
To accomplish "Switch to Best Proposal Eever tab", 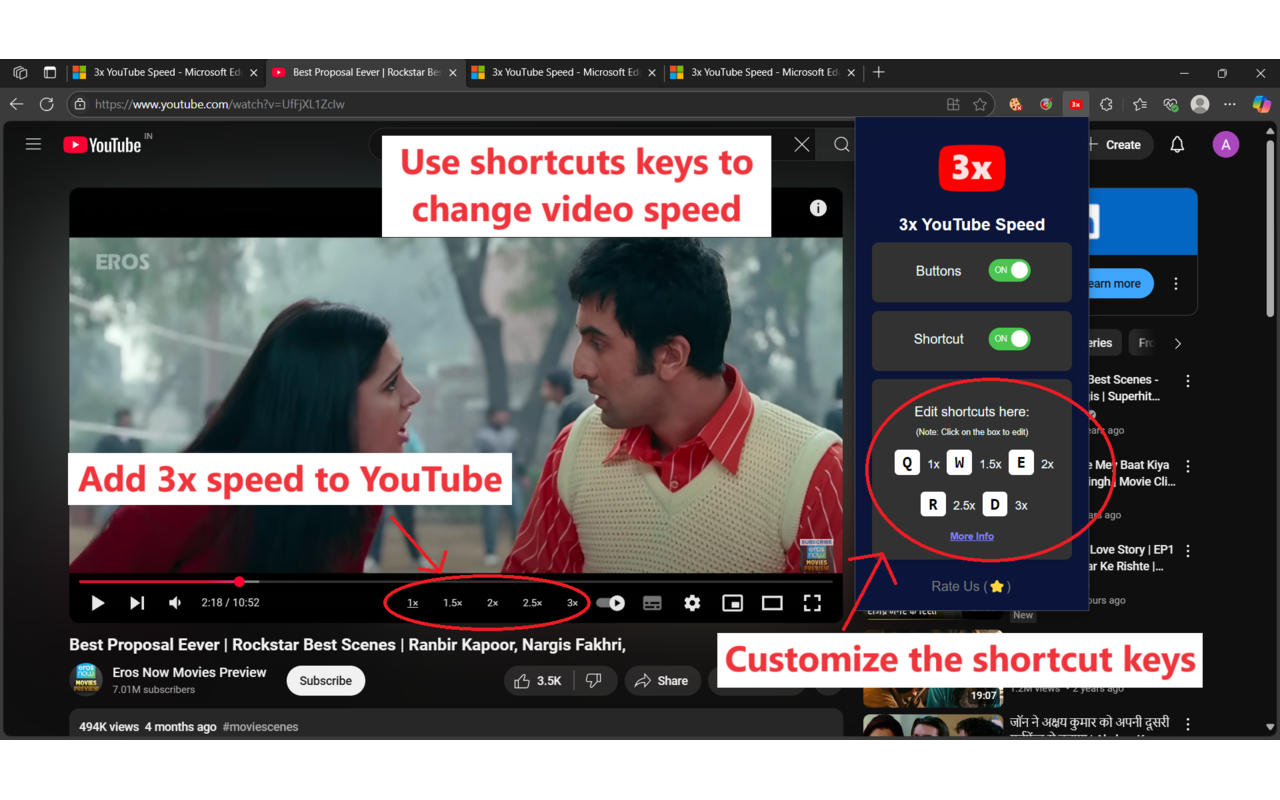I will (364, 72).
